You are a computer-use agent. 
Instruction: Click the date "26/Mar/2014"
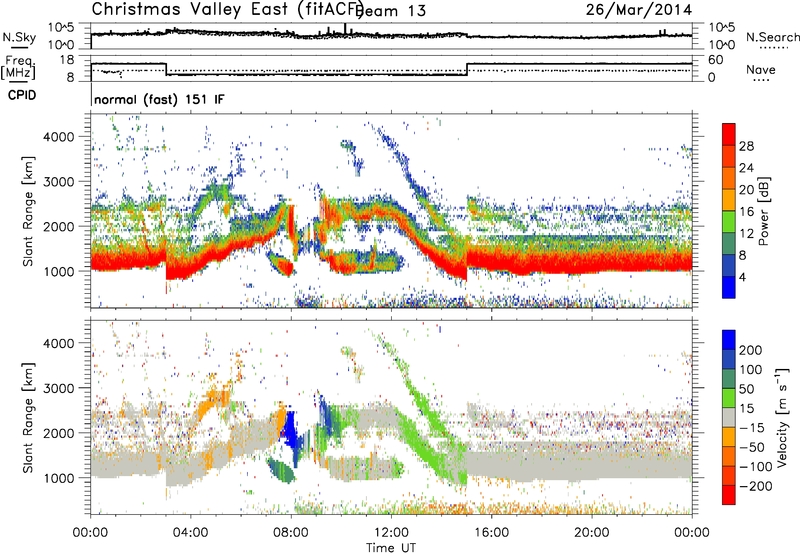(x=639, y=10)
